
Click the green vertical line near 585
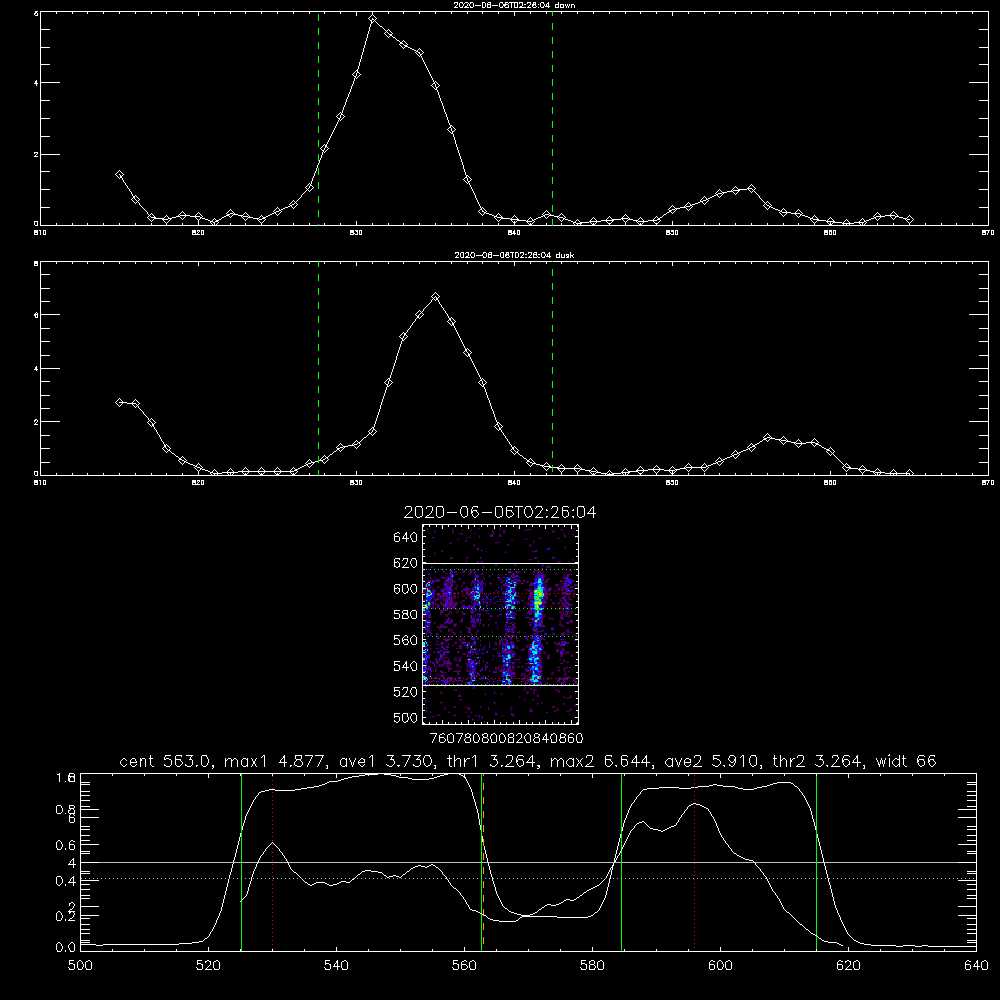tap(621, 861)
